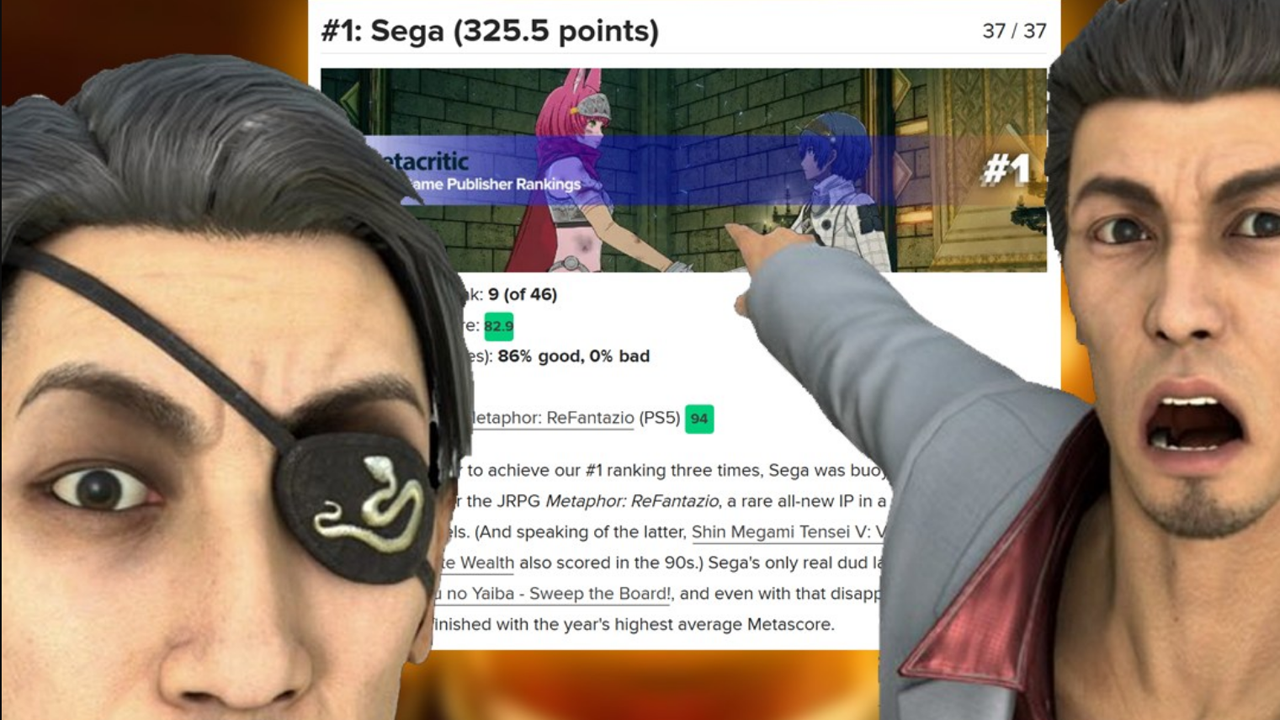Open the Shin Megami Tensei V link
This screenshot has width=1280, height=720.
click(786, 532)
